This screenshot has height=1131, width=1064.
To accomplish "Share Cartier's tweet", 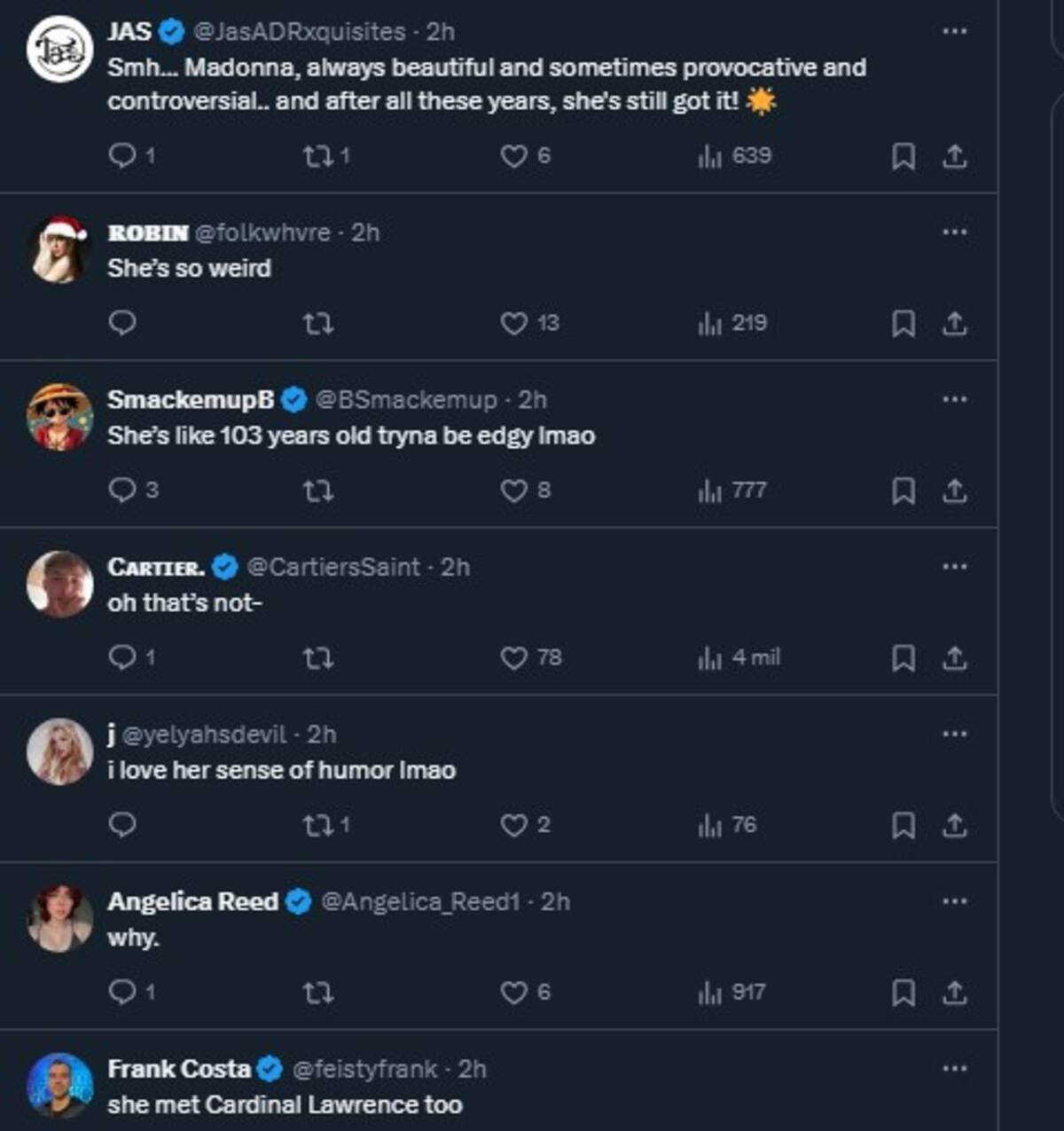I will 954,658.
